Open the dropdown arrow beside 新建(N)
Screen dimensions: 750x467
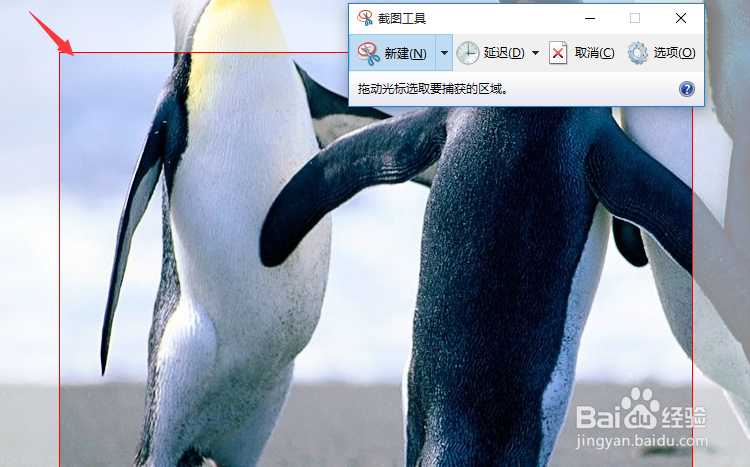[x=444, y=53]
